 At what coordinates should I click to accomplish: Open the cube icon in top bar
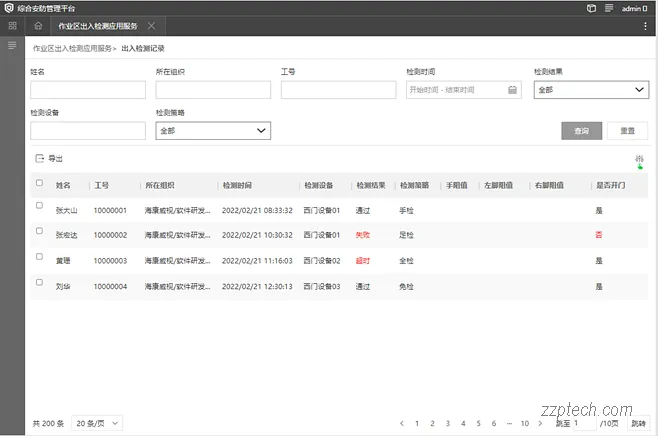591,8
